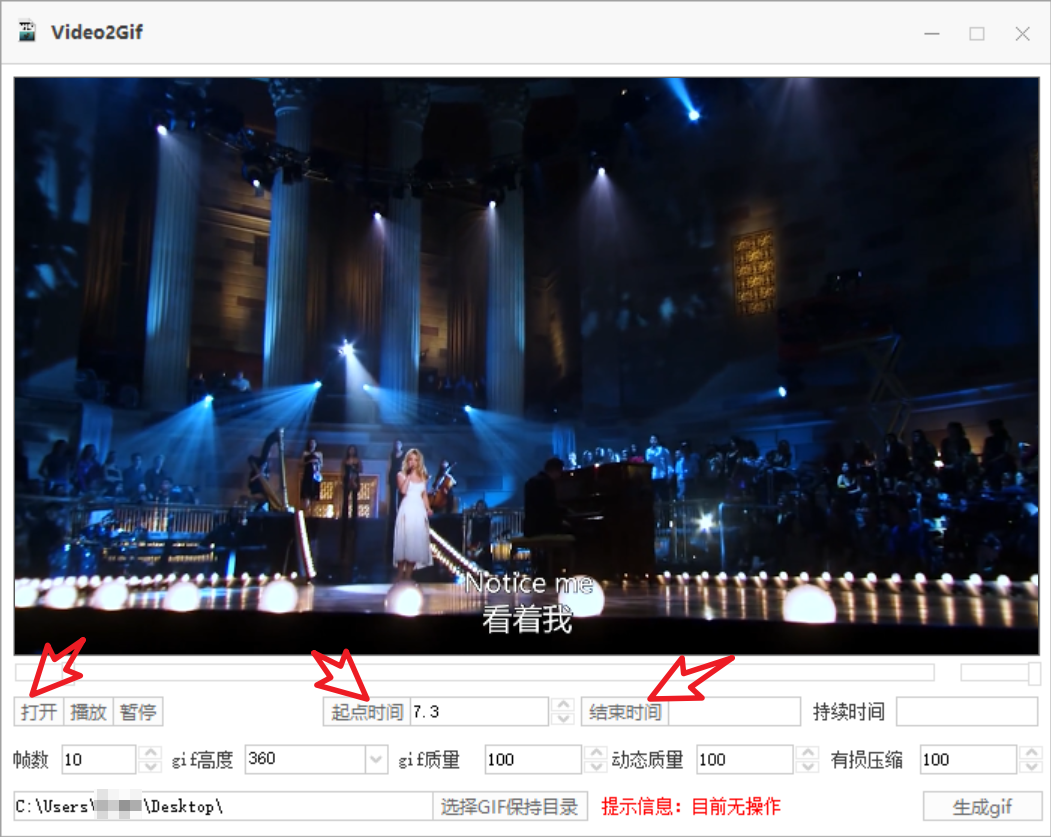Minimize the Video2Gif window
The image size is (1051, 837).
[x=932, y=33]
